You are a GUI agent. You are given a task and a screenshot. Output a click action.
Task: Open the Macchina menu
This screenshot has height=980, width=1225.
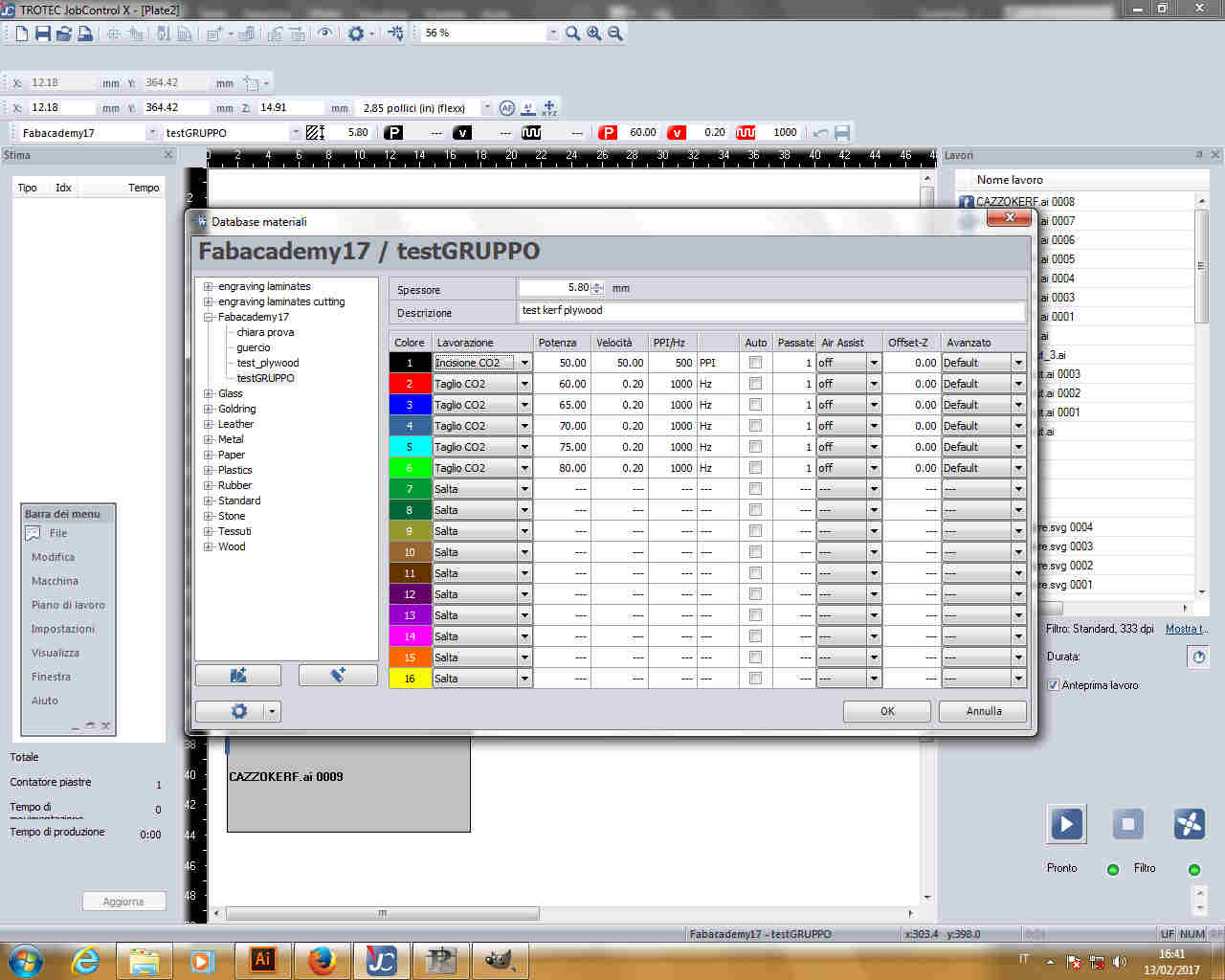tap(55, 581)
